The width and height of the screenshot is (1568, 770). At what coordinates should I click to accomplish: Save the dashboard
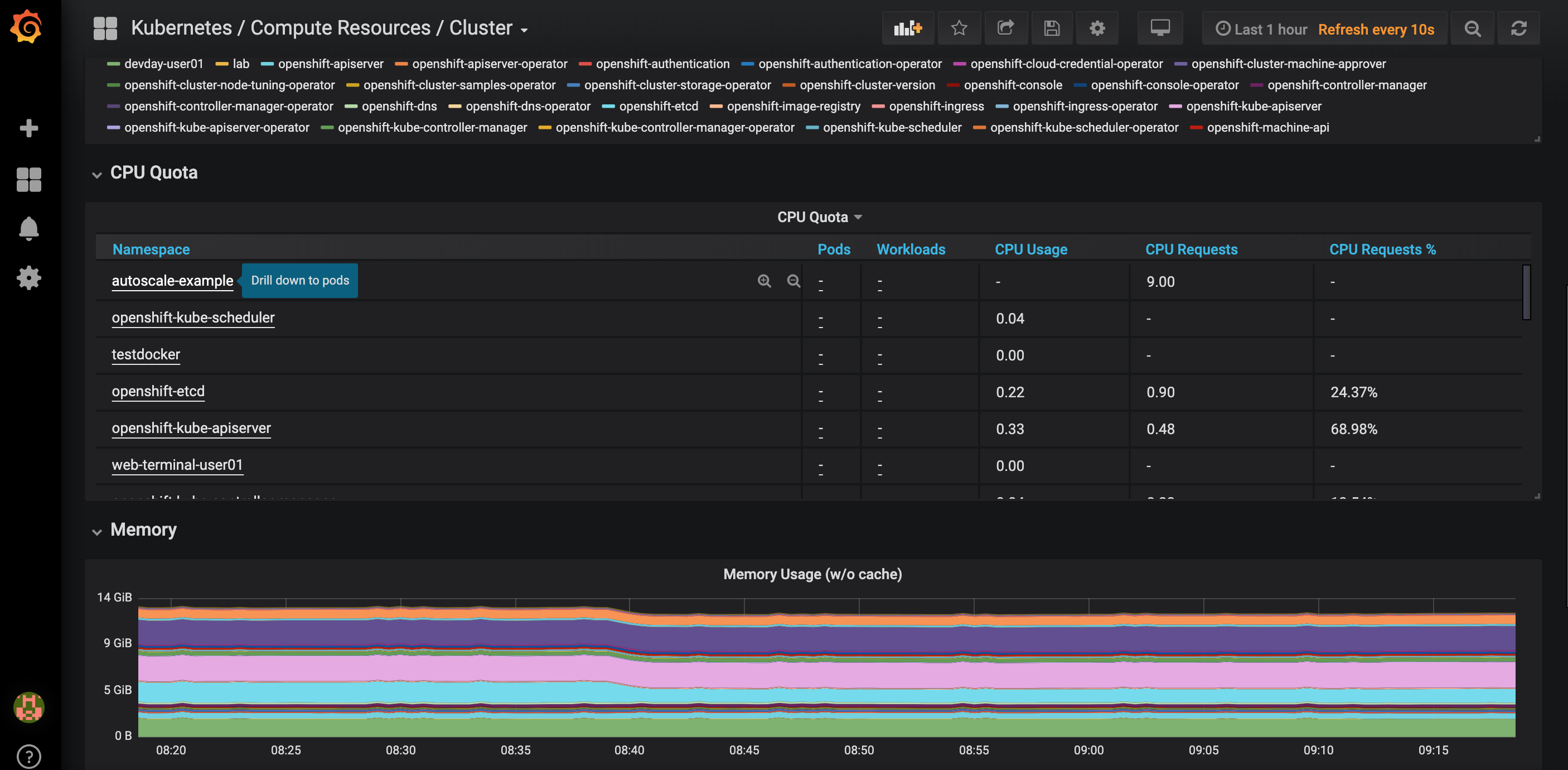click(1051, 28)
